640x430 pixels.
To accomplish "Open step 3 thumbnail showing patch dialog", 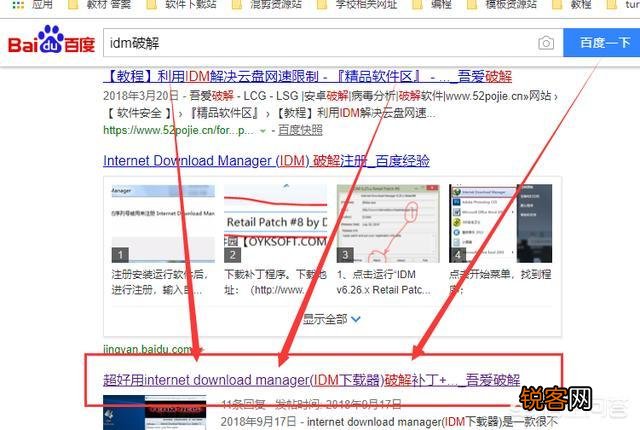I will pyautogui.click(x=388, y=224).
